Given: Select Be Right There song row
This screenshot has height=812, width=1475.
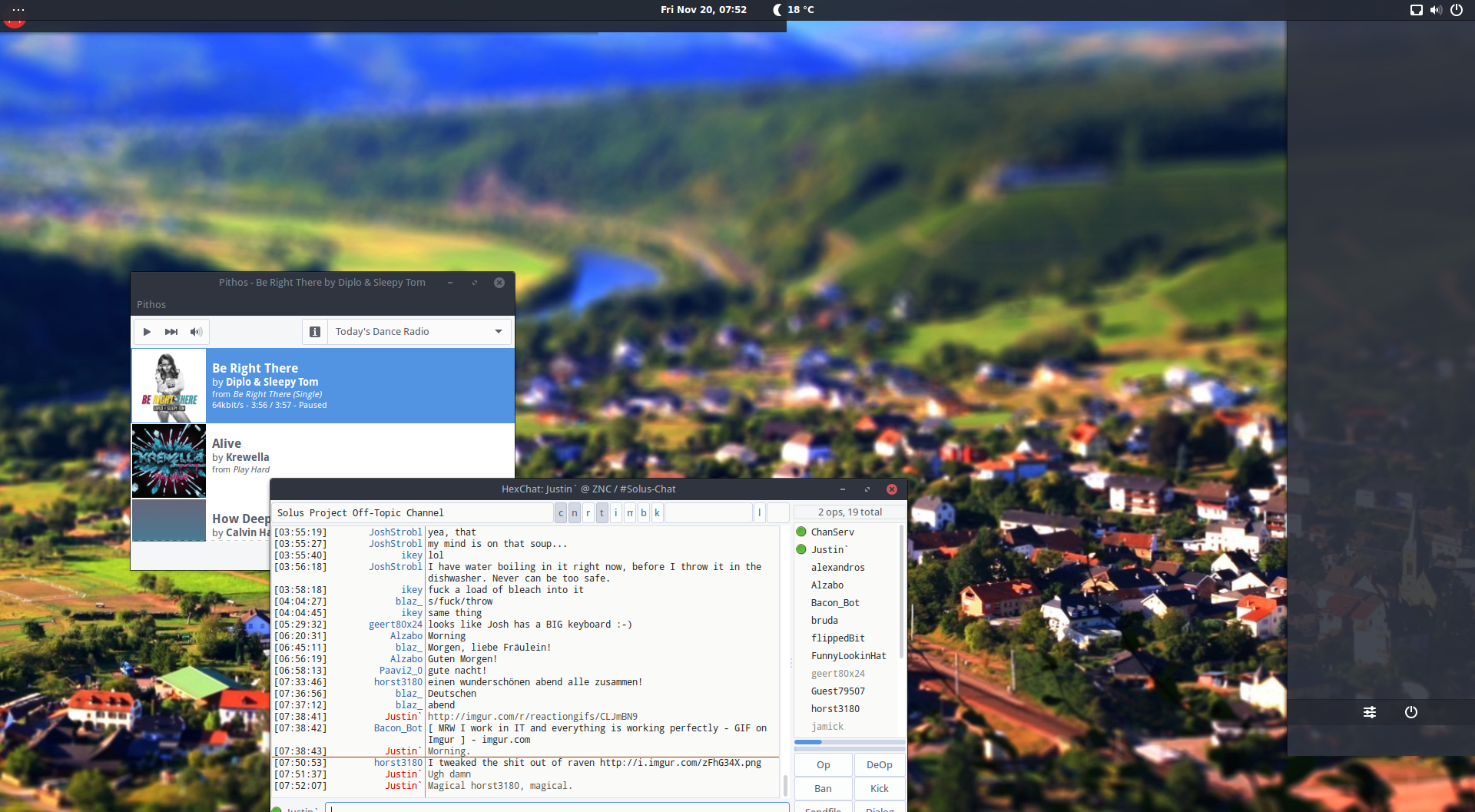Looking at the screenshot, I should tap(323, 386).
